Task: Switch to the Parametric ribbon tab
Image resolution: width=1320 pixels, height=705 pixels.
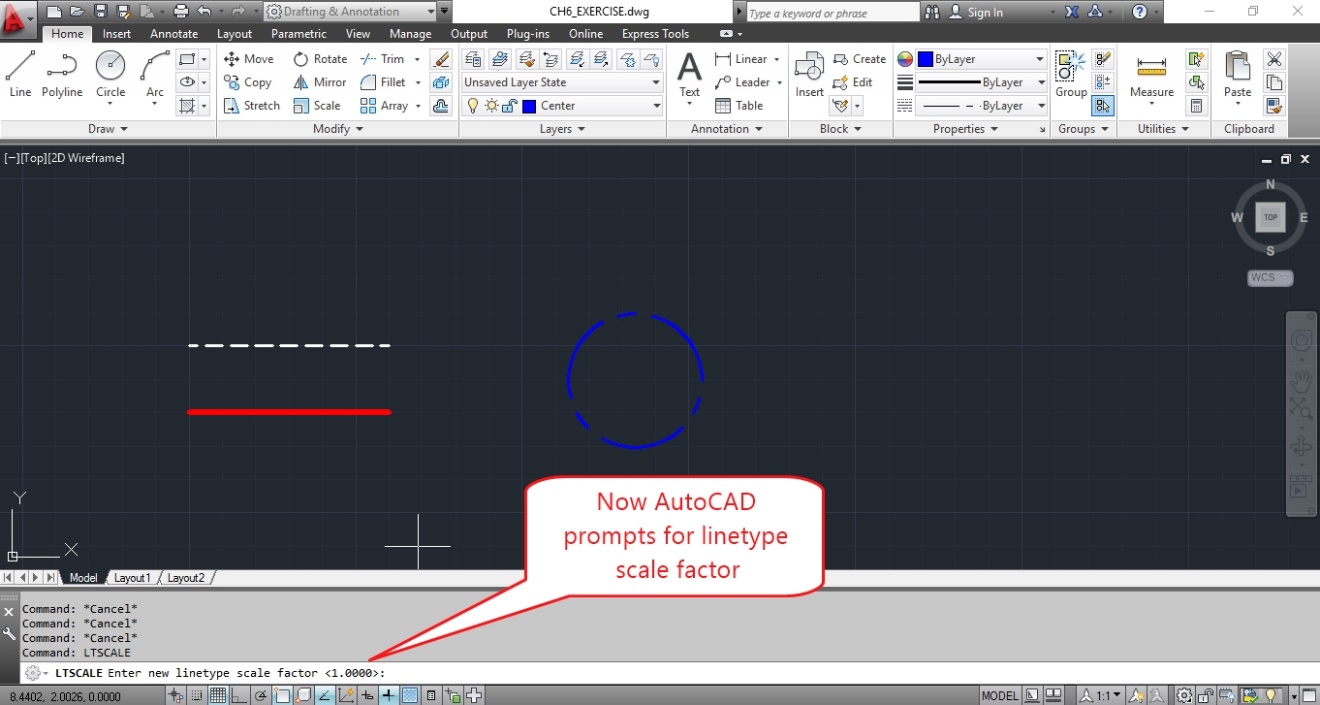Action: [x=298, y=33]
